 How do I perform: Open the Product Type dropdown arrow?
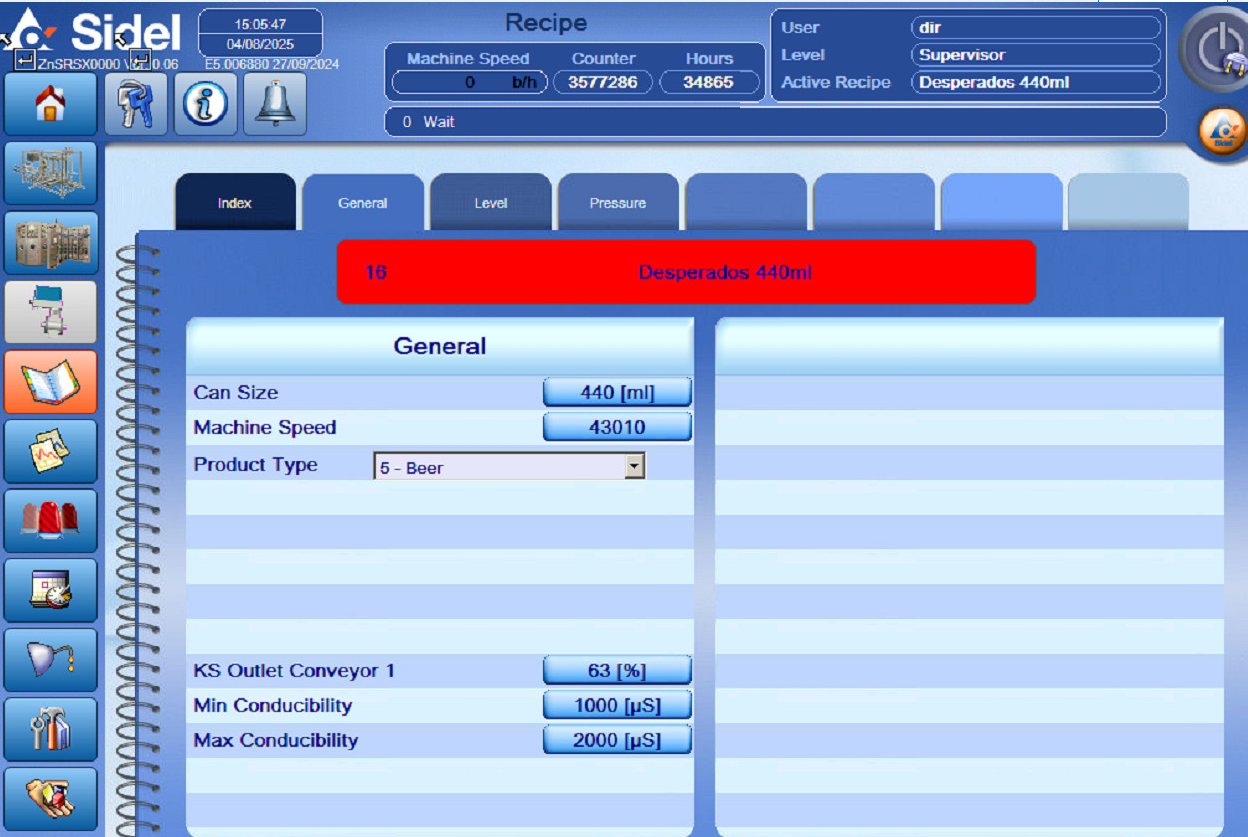point(634,466)
